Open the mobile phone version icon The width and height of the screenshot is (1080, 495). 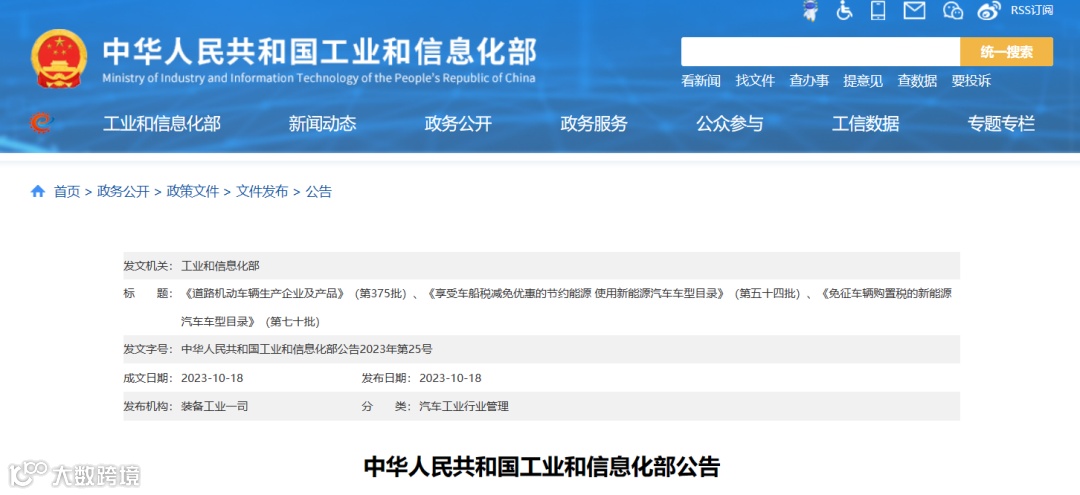click(878, 10)
